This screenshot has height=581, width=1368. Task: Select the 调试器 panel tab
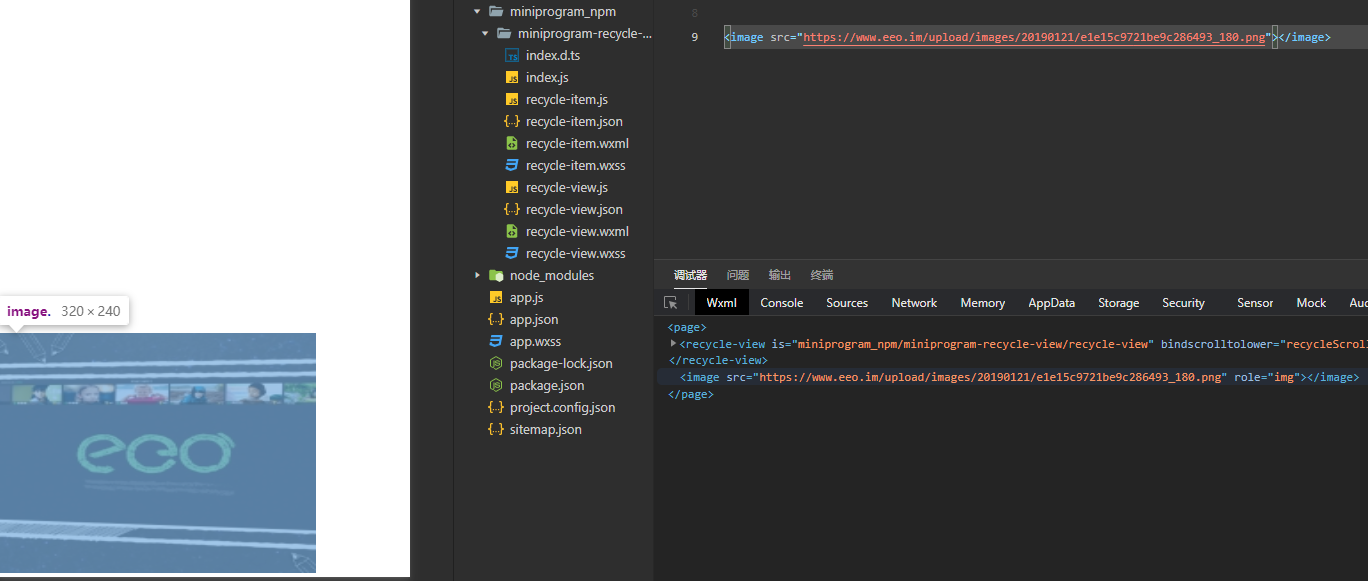[690, 275]
